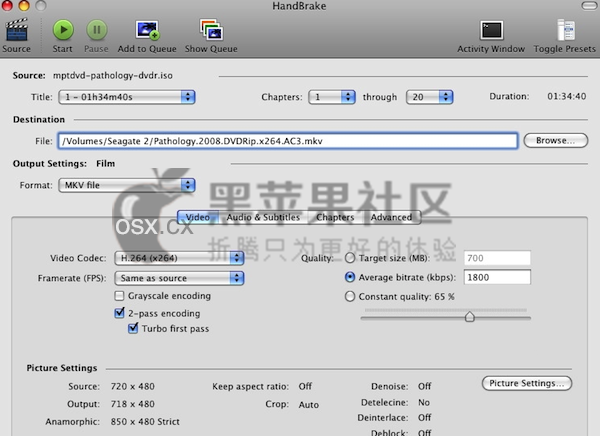600x436 pixels.
Task: Switch to the Chapters tab
Action: coord(335,217)
